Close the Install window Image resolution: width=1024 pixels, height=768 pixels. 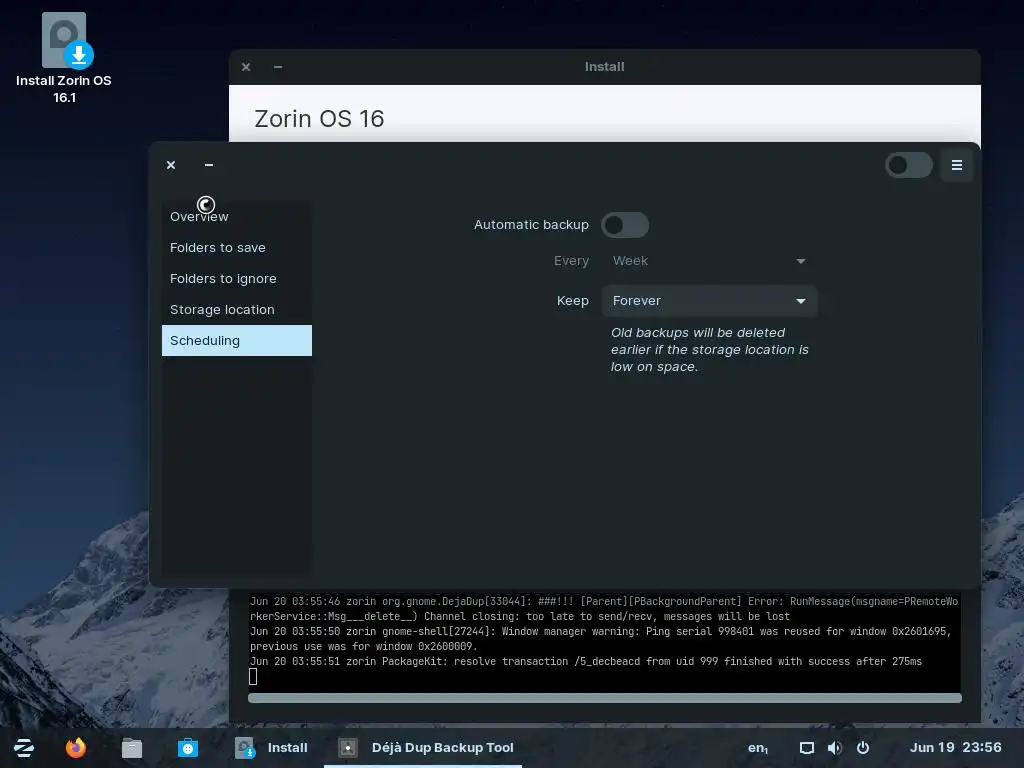(246, 67)
